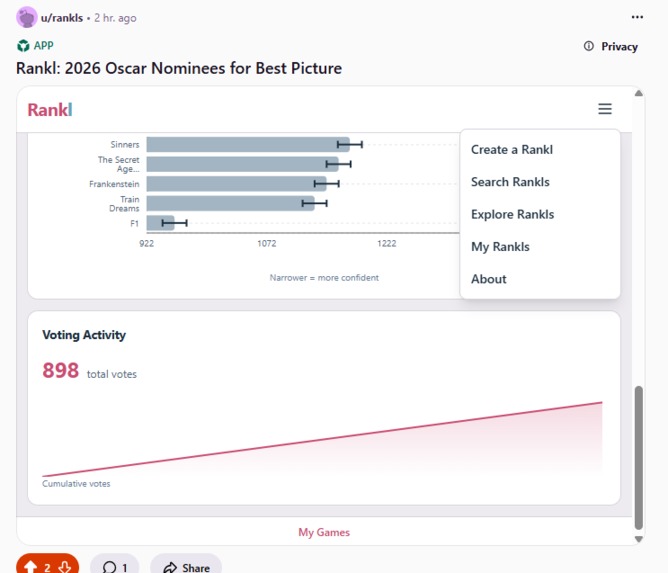Click the Frankenstein bar in chart
Viewport: 668px width, 573px height.
point(236,184)
